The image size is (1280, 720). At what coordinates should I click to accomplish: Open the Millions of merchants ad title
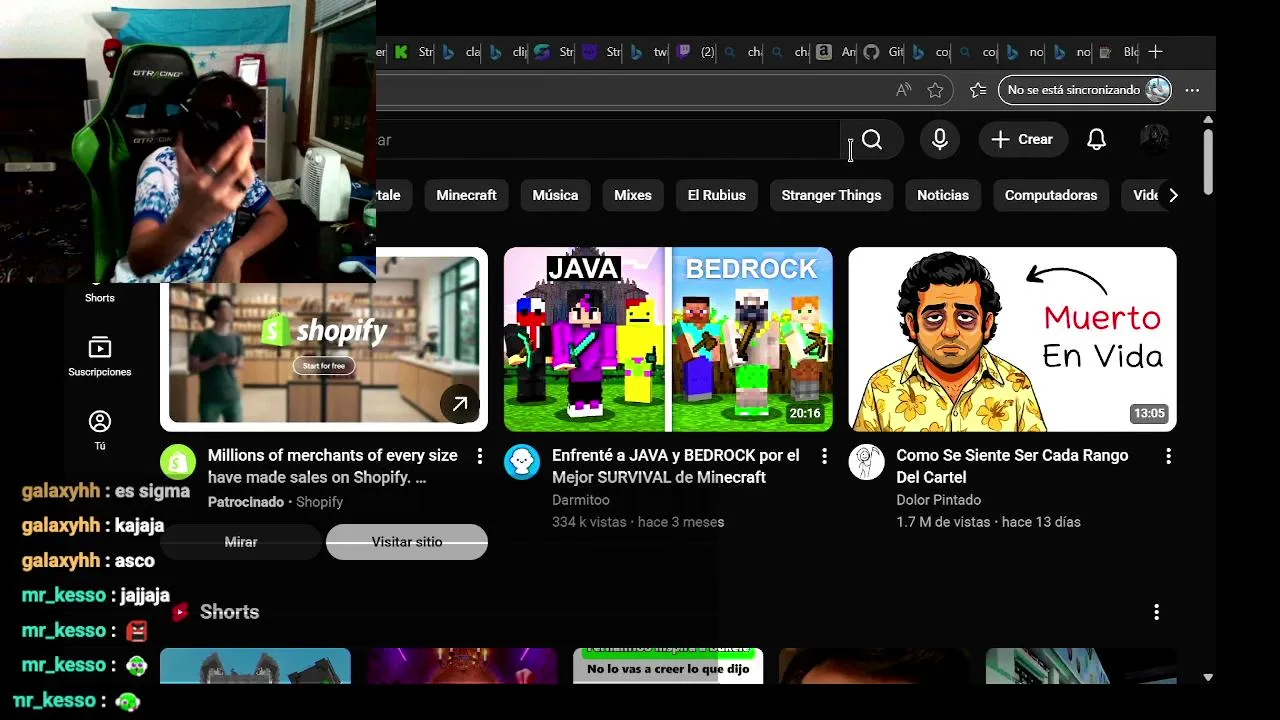(333, 466)
